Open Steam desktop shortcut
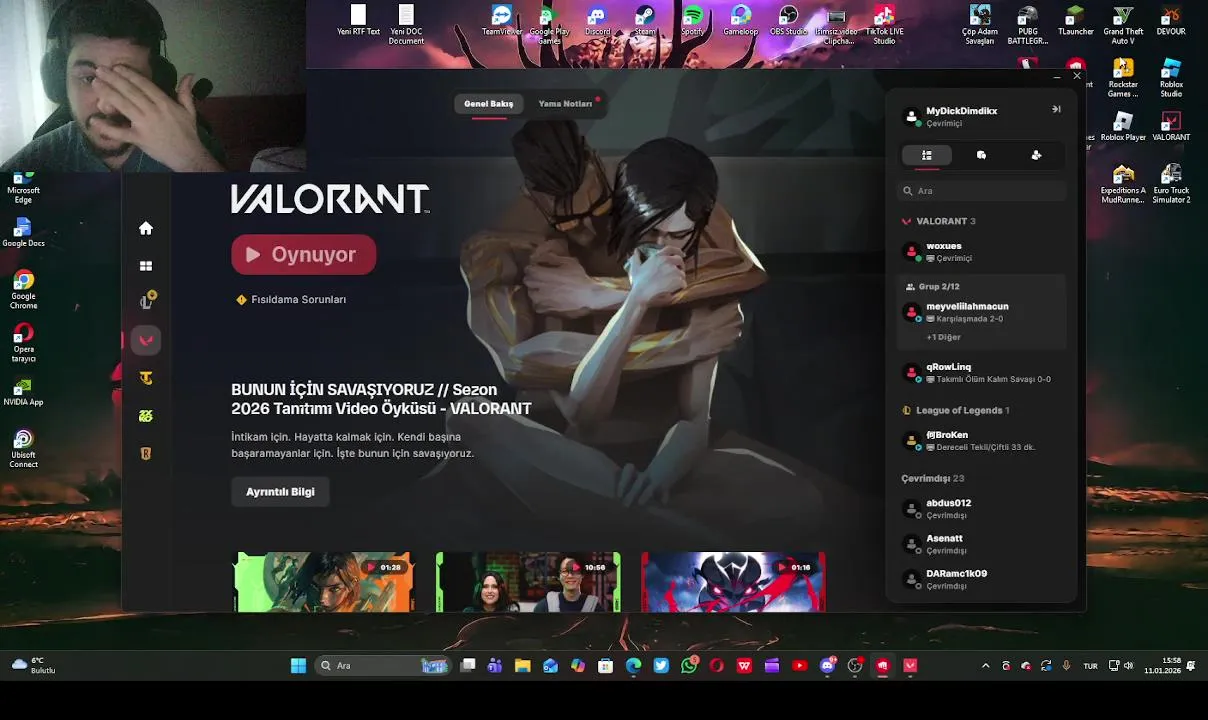1208x720 pixels. 645,20
